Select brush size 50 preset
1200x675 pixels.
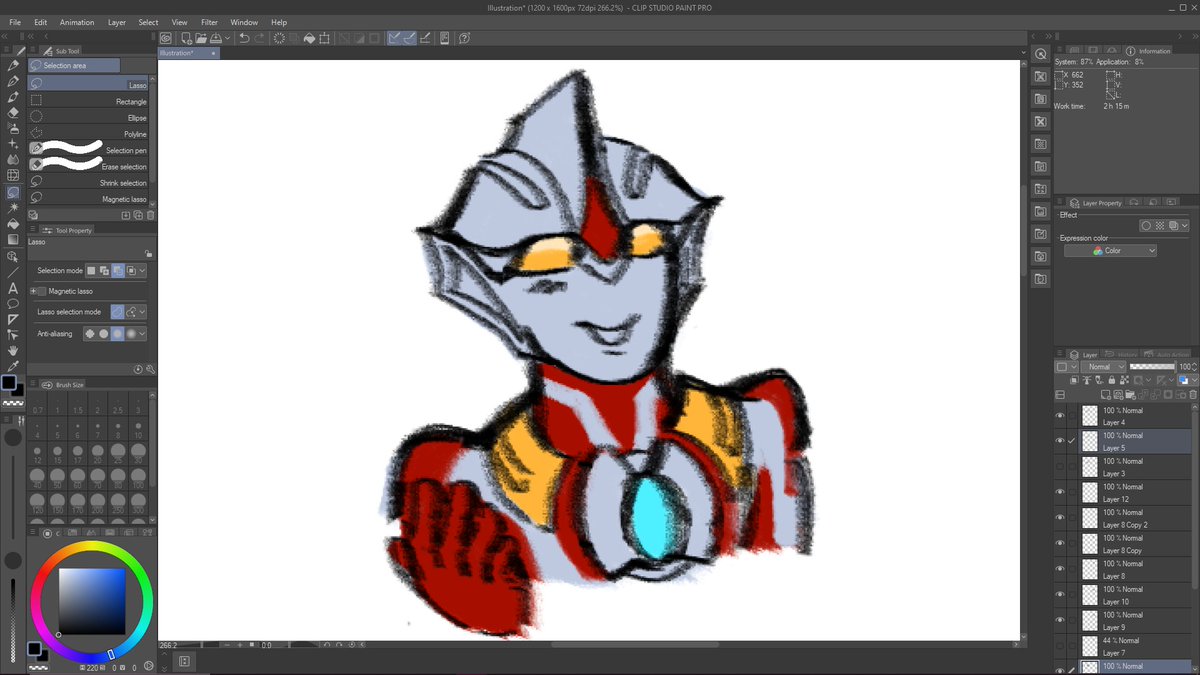coord(56,476)
